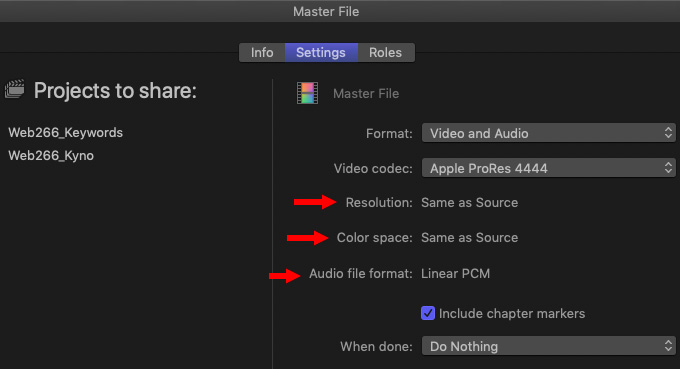The image size is (680, 369).
Task: Click the Master File filmstrip icon
Action: click(307, 93)
